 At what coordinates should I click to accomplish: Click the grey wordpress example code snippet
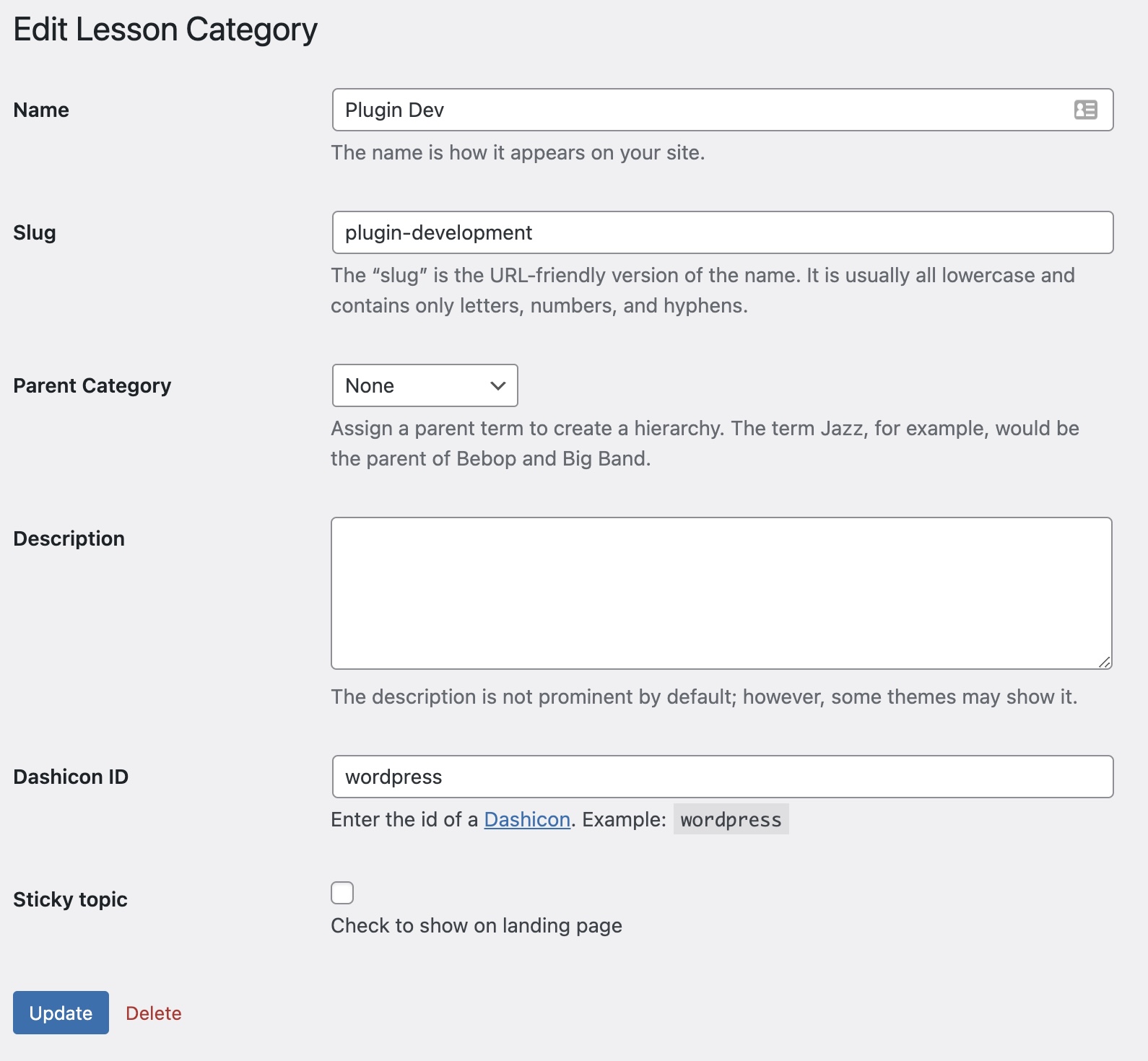click(731, 820)
